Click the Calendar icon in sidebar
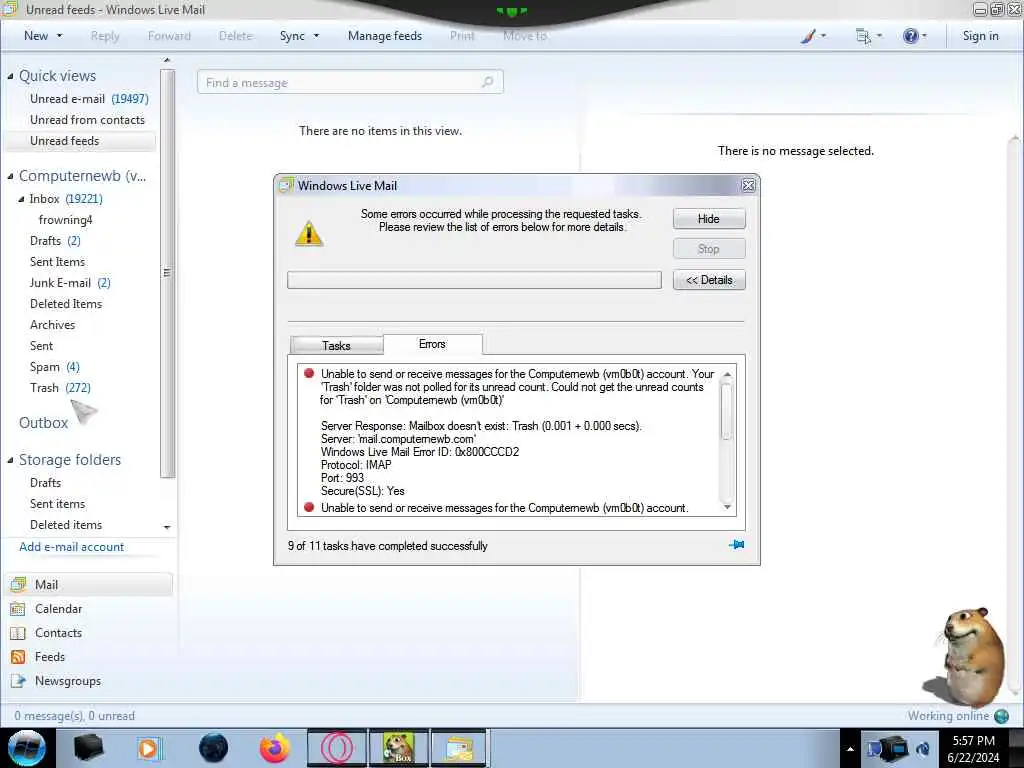Screen dimensions: 1024x768 tap(18, 609)
